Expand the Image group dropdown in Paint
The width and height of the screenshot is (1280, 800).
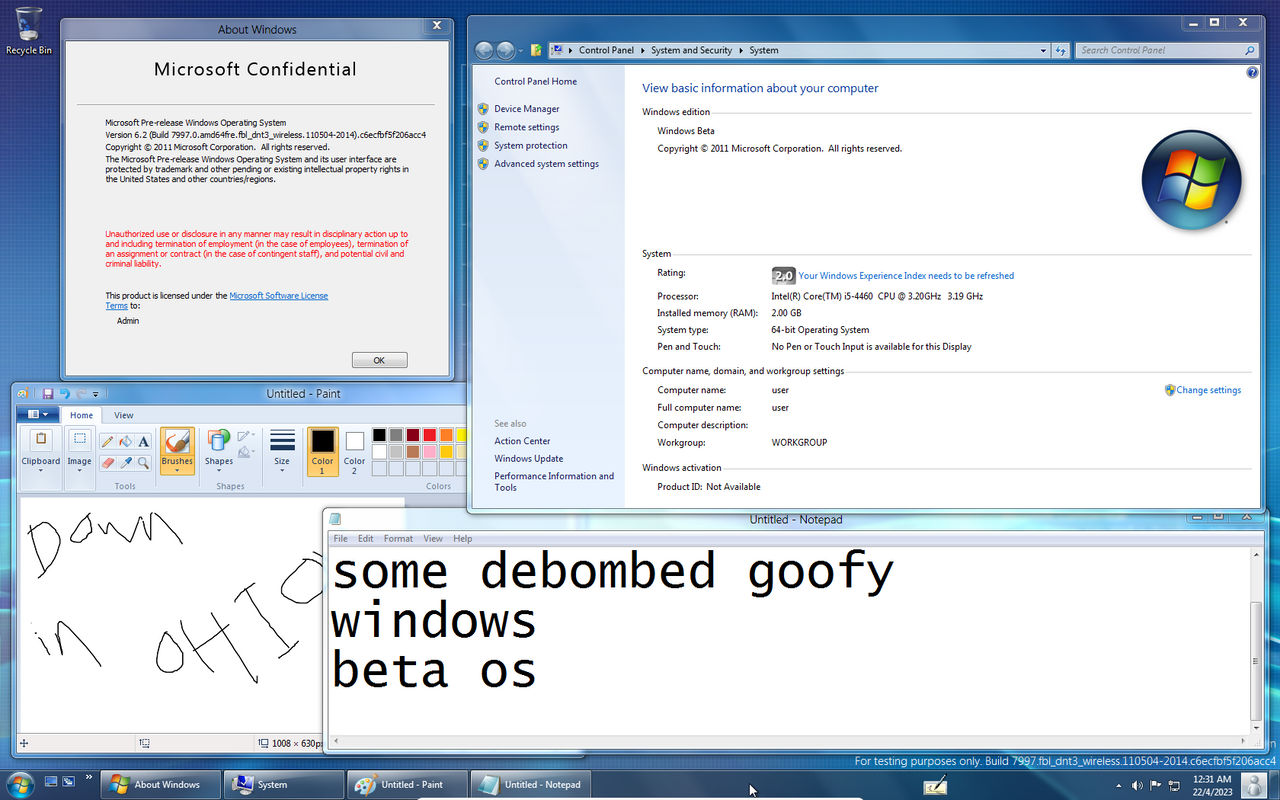tap(79, 468)
